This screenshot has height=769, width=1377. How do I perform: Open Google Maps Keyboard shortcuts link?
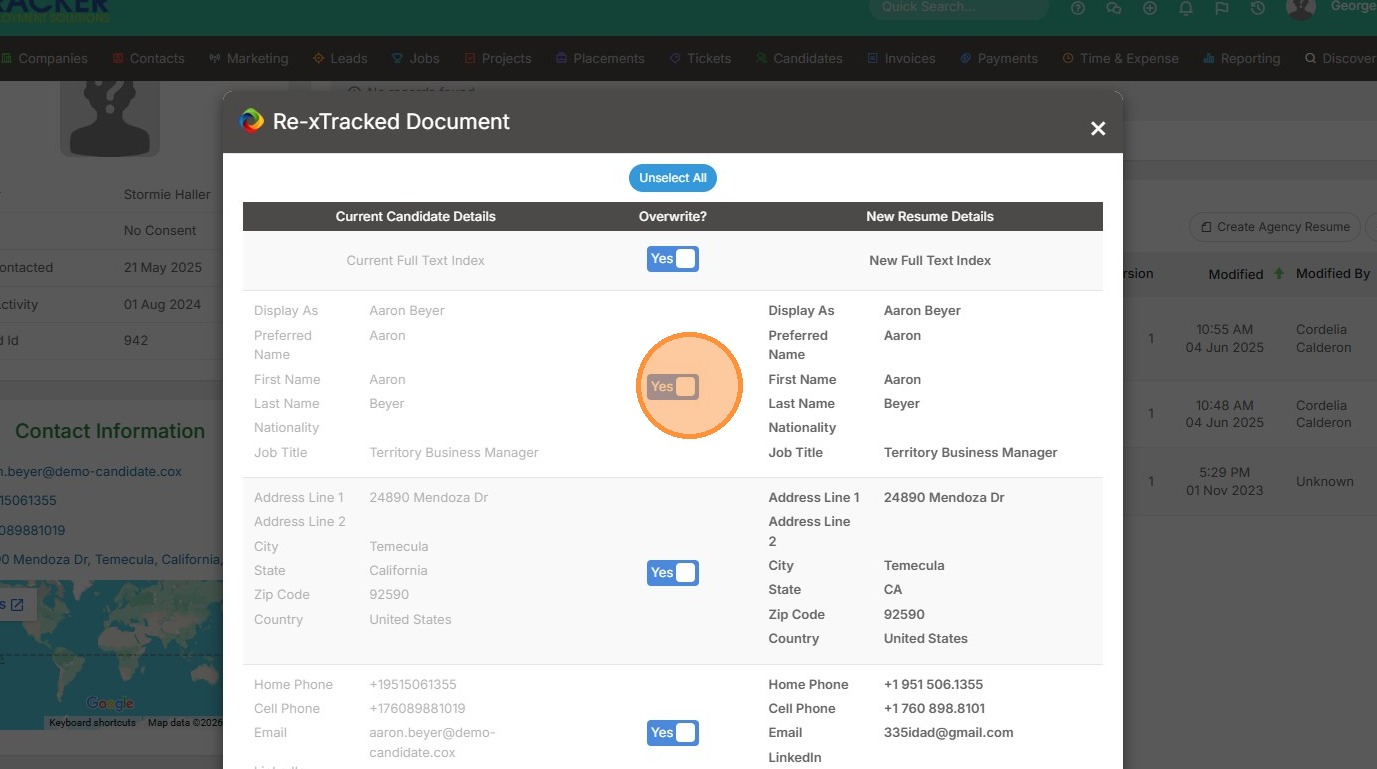pyautogui.click(x=92, y=723)
